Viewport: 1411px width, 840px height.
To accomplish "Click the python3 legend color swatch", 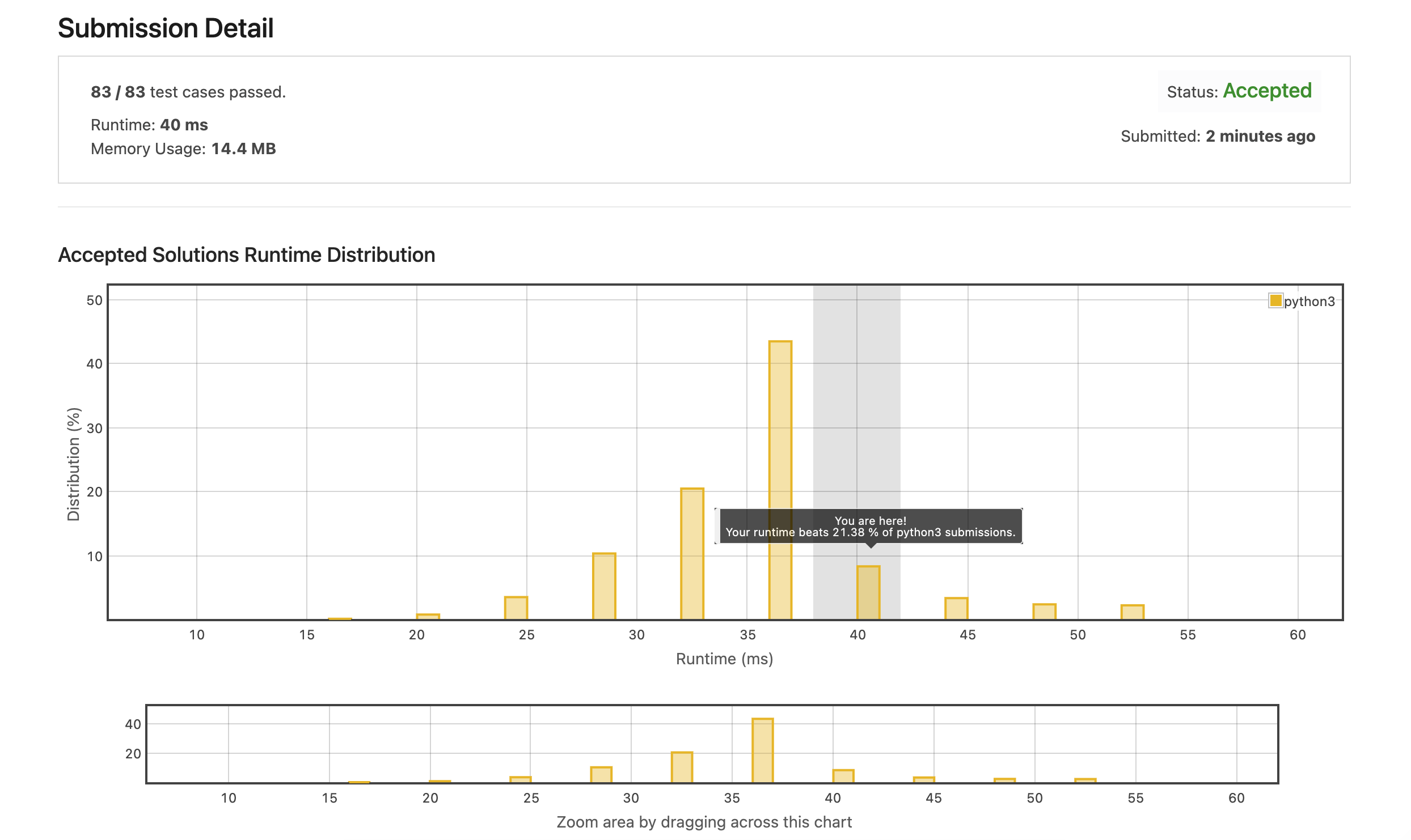I will point(1275,300).
